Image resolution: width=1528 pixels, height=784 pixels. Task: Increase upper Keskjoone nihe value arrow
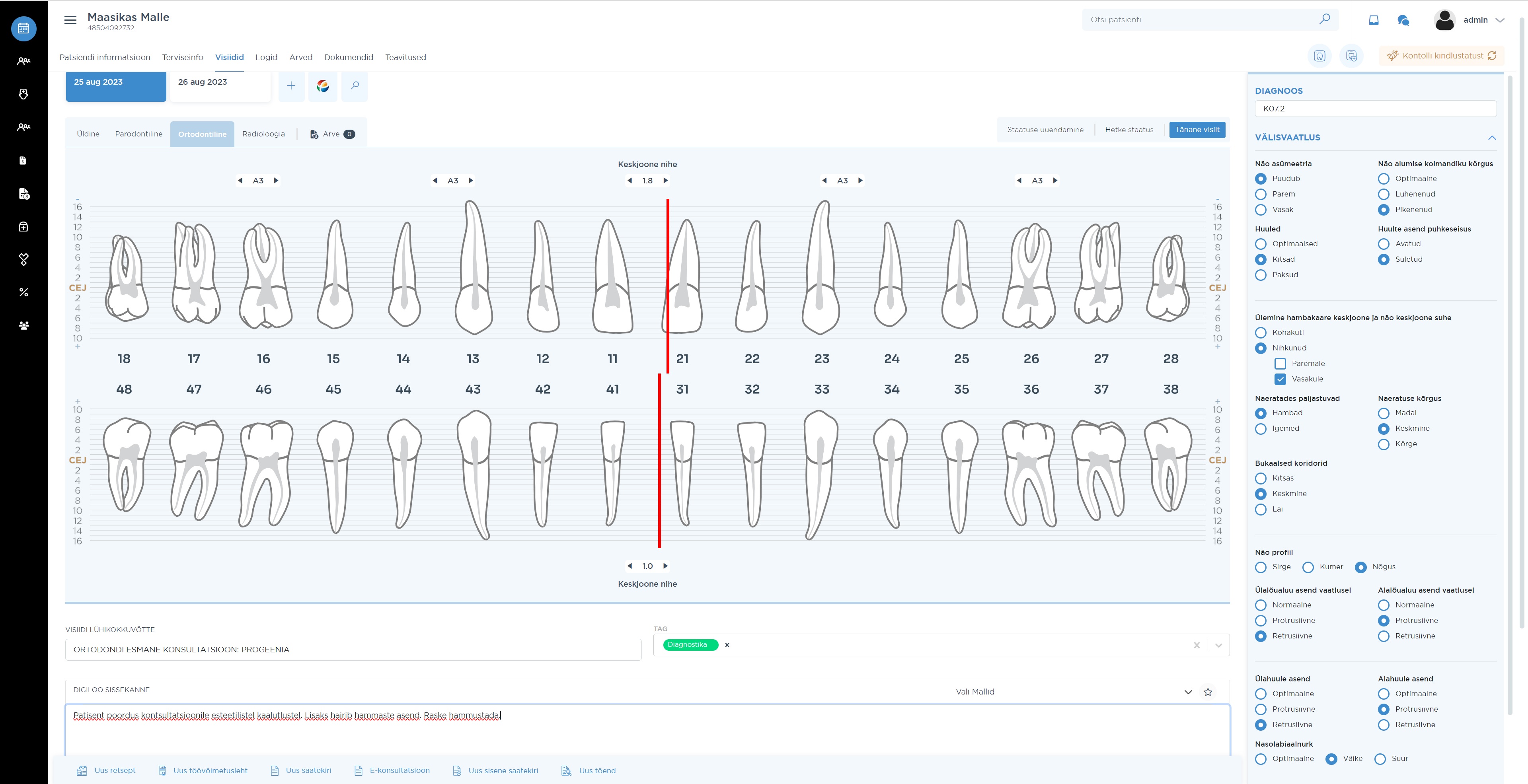(x=666, y=180)
